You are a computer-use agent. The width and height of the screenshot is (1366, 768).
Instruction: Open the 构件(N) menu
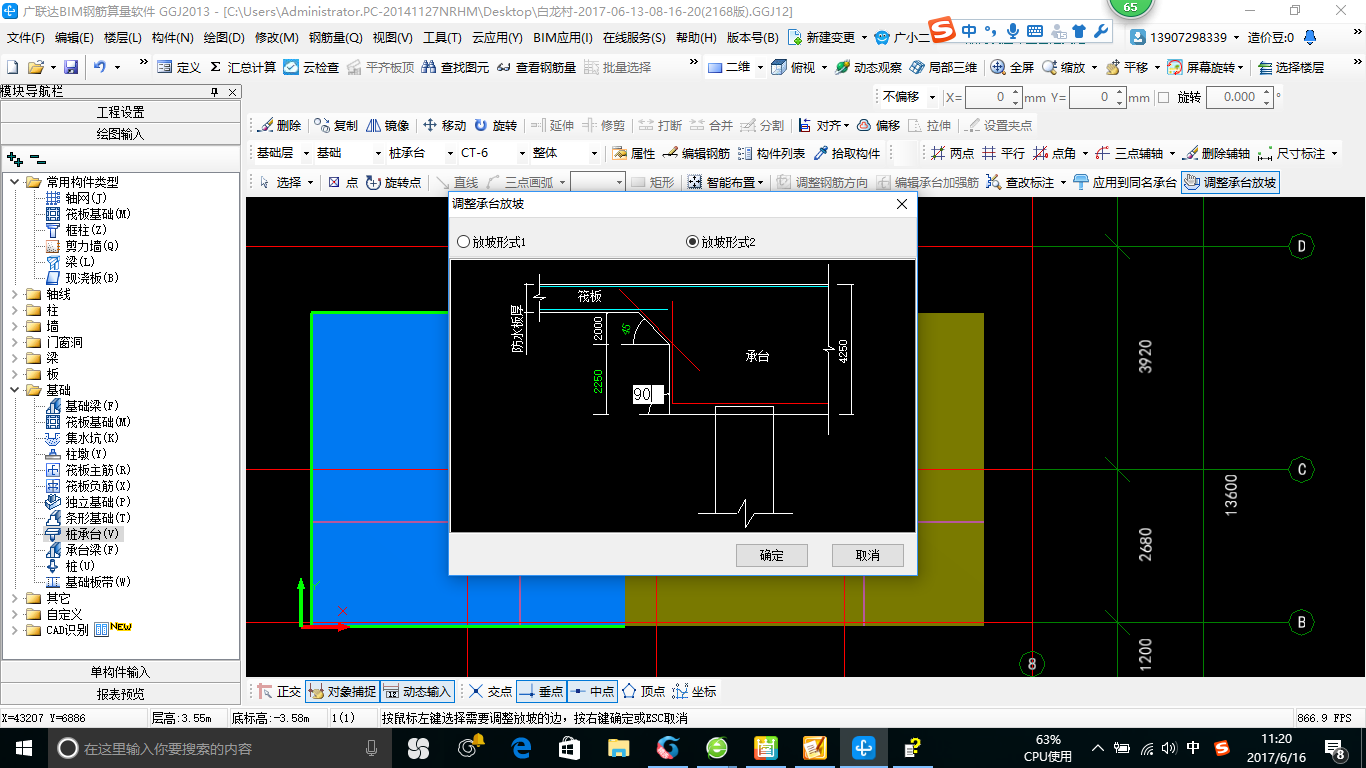173,37
